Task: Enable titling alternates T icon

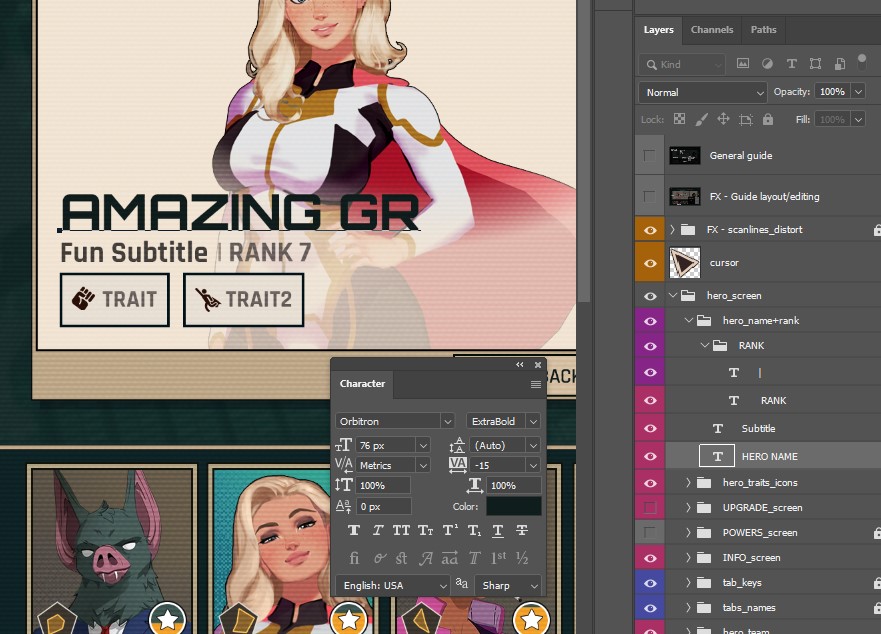Action: [x=474, y=558]
